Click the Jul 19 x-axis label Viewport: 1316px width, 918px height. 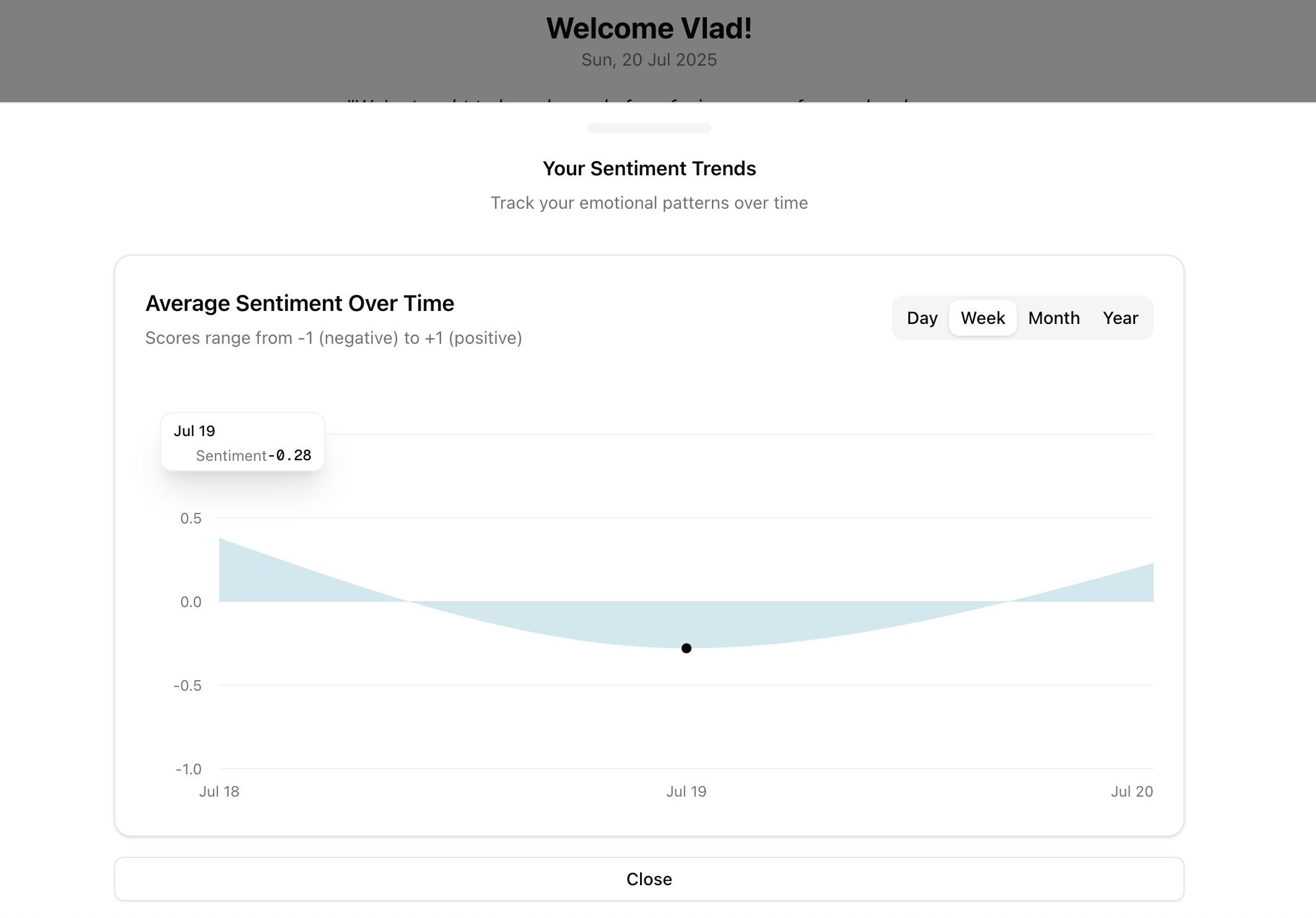tap(686, 791)
